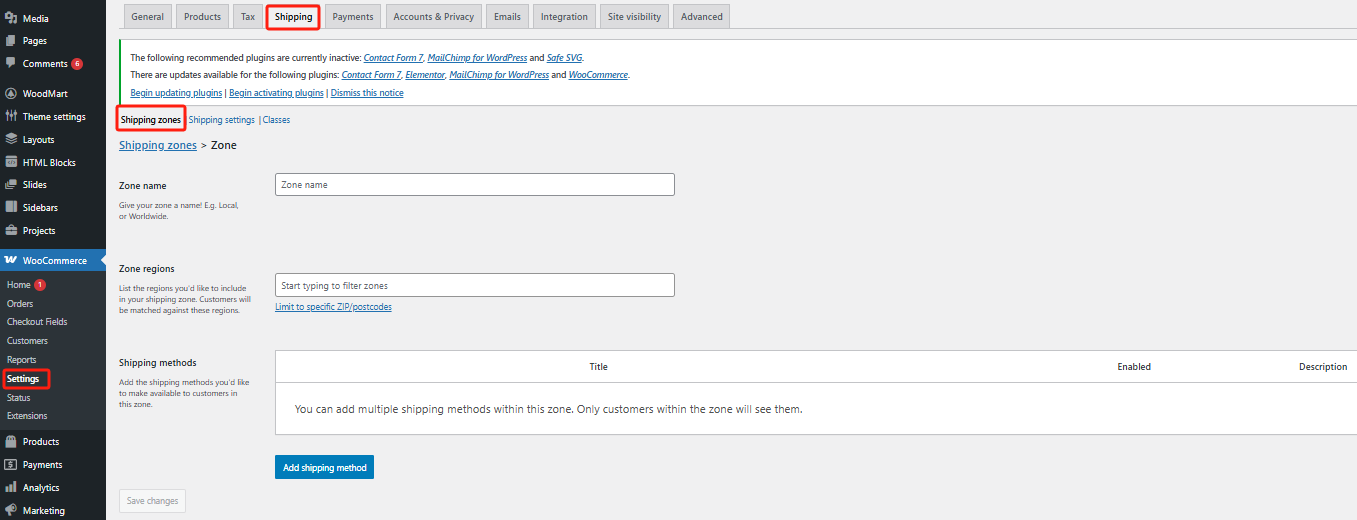Focus the Zone name text field
Image resolution: width=1357 pixels, height=520 pixels.
[474, 185]
